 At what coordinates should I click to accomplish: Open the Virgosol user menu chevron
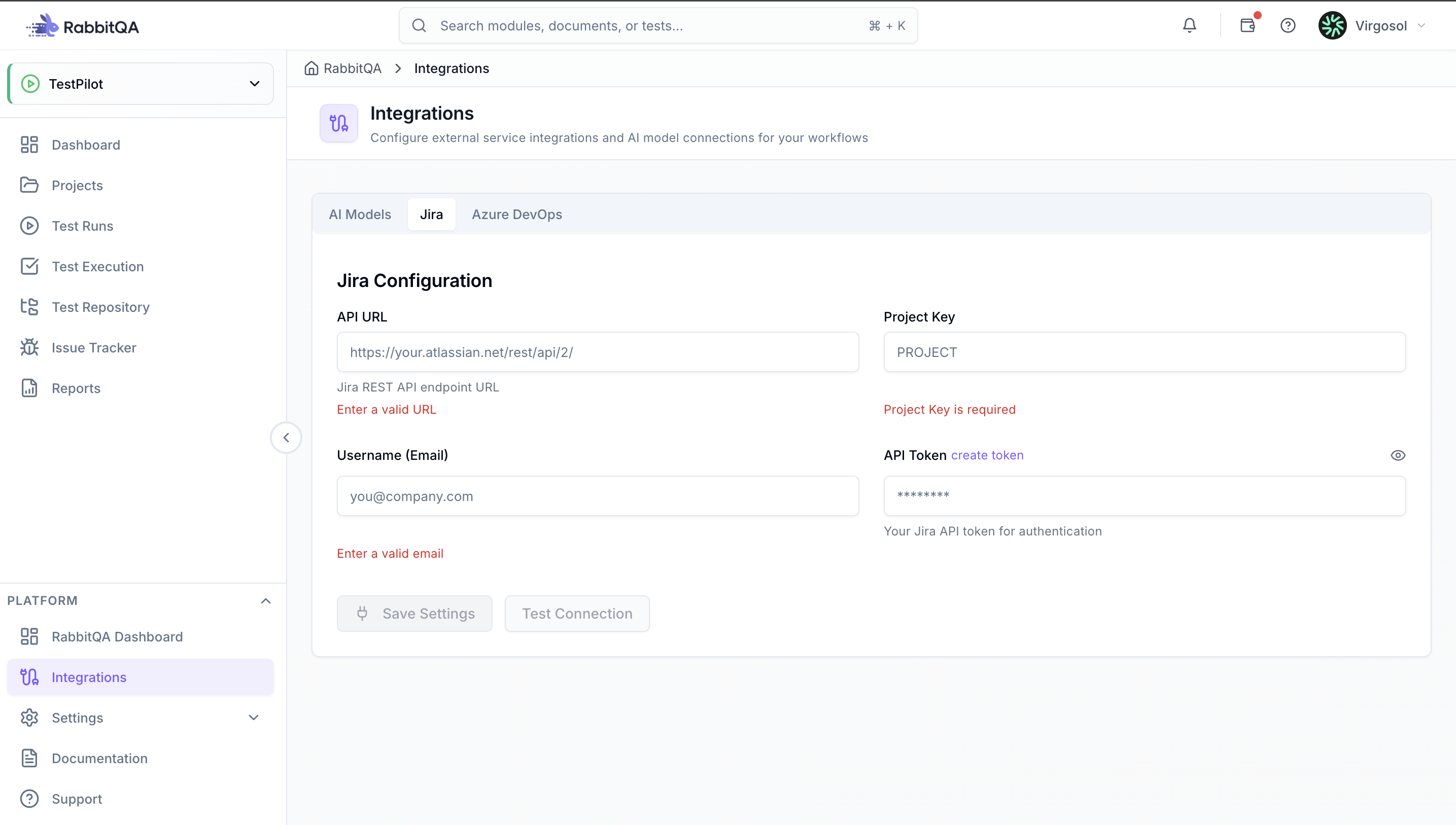1422,25
